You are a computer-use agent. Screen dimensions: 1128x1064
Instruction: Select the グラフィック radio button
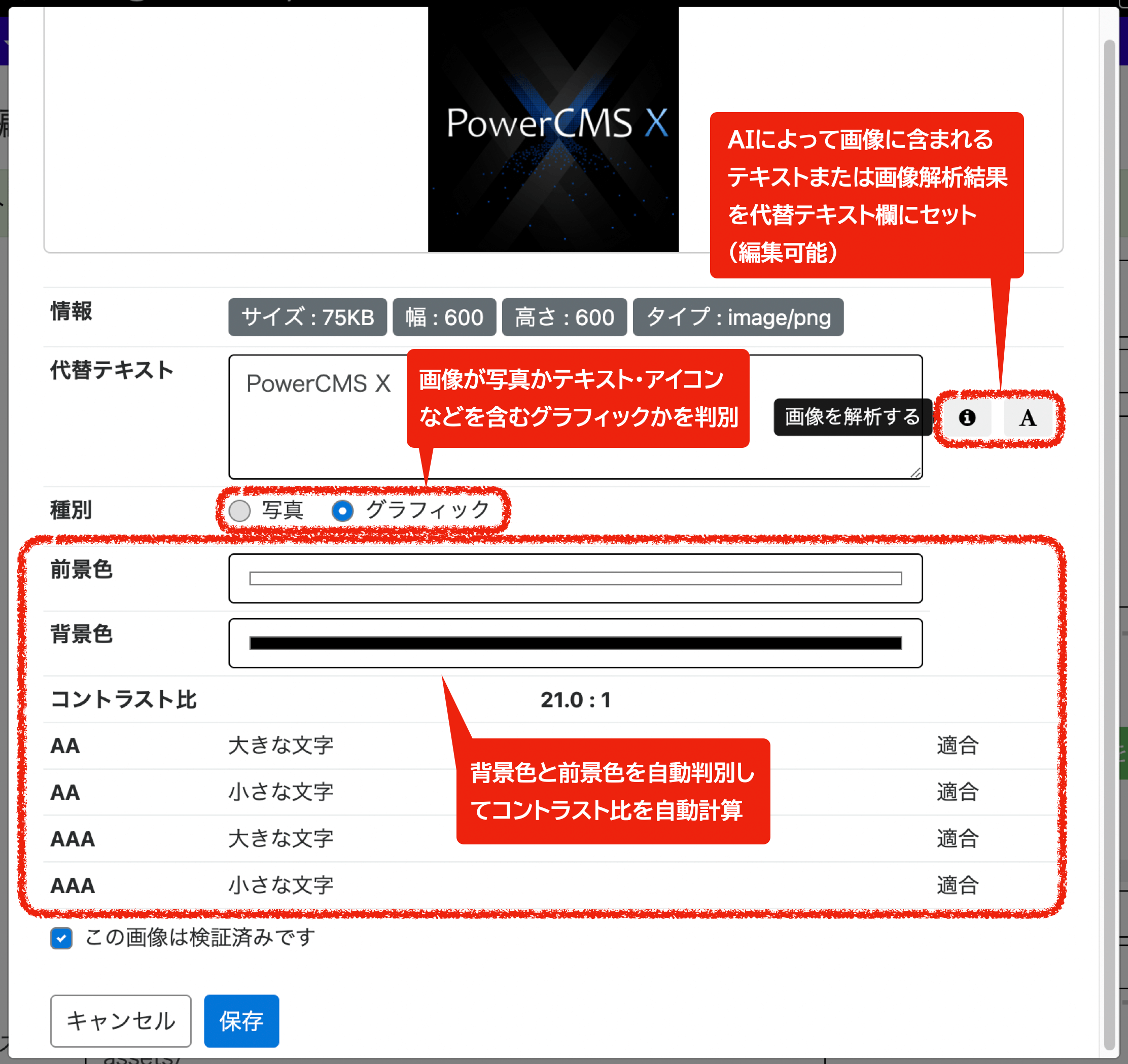[x=343, y=510]
